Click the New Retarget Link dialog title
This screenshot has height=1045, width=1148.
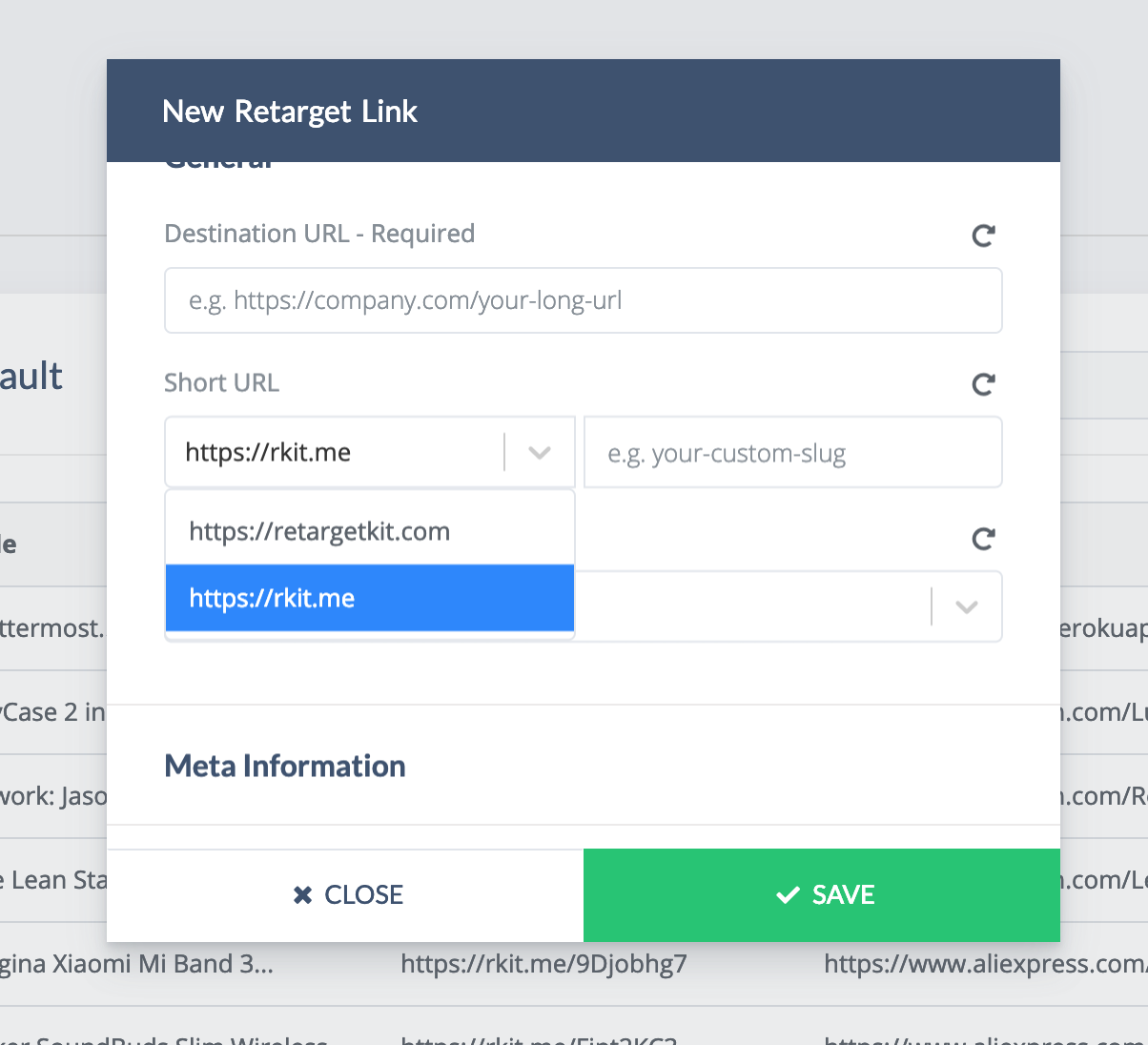(x=290, y=112)
